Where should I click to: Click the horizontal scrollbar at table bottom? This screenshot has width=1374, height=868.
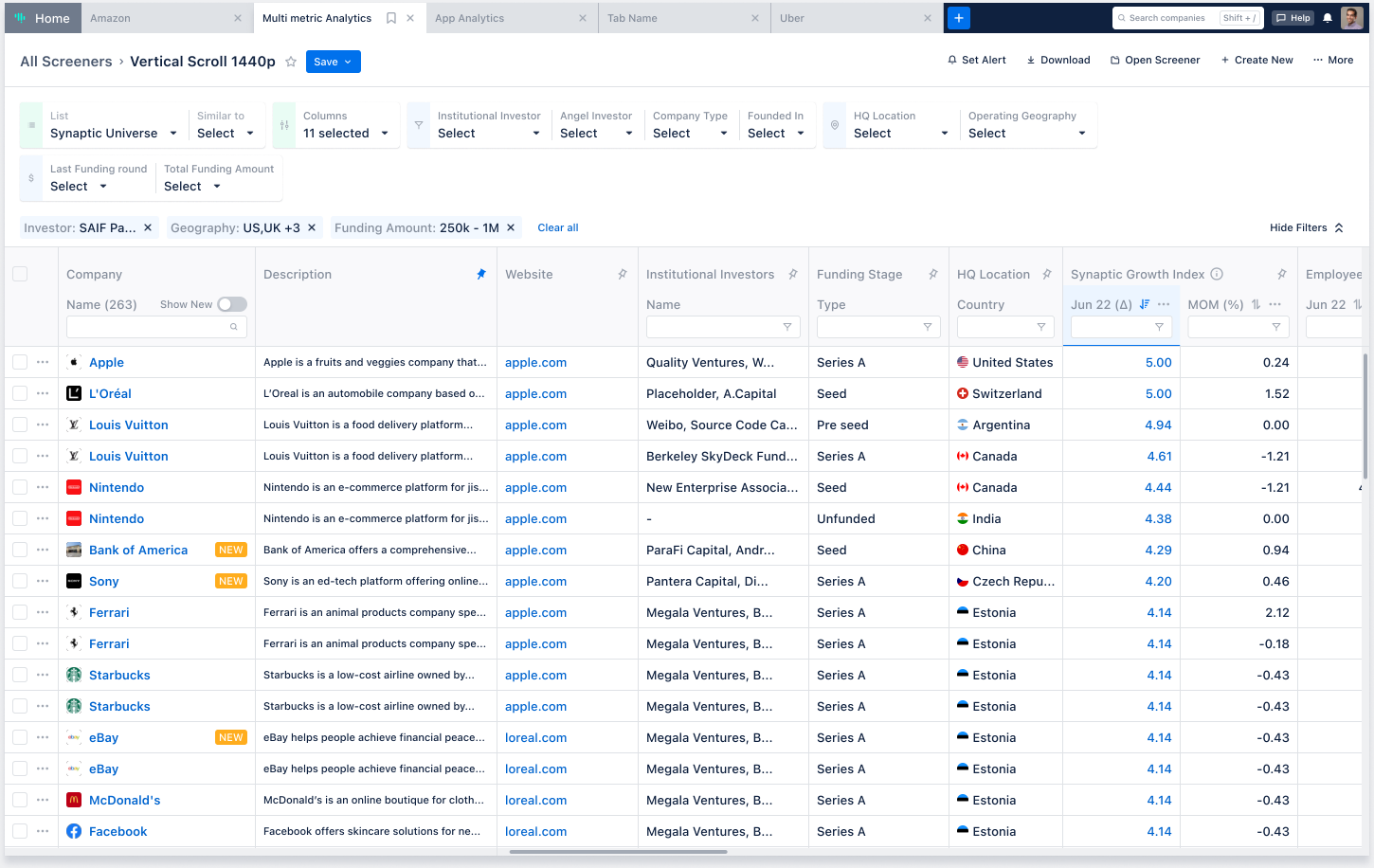point(618,852)
